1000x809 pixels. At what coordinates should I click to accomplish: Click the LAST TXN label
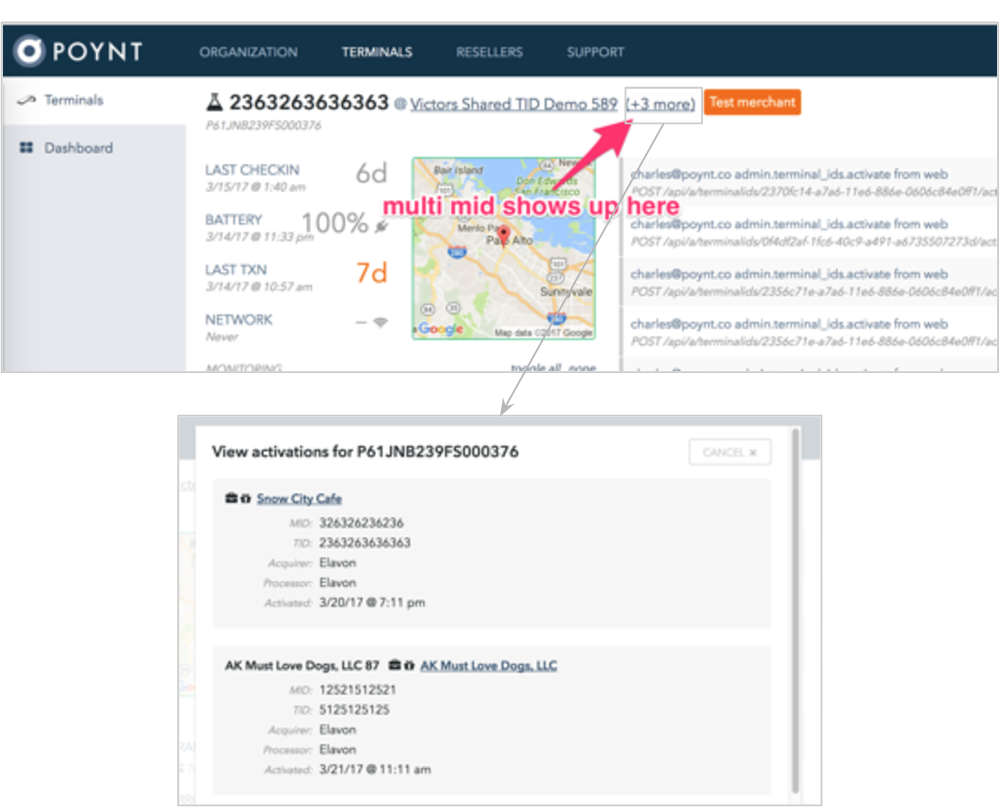click(235, 270)
